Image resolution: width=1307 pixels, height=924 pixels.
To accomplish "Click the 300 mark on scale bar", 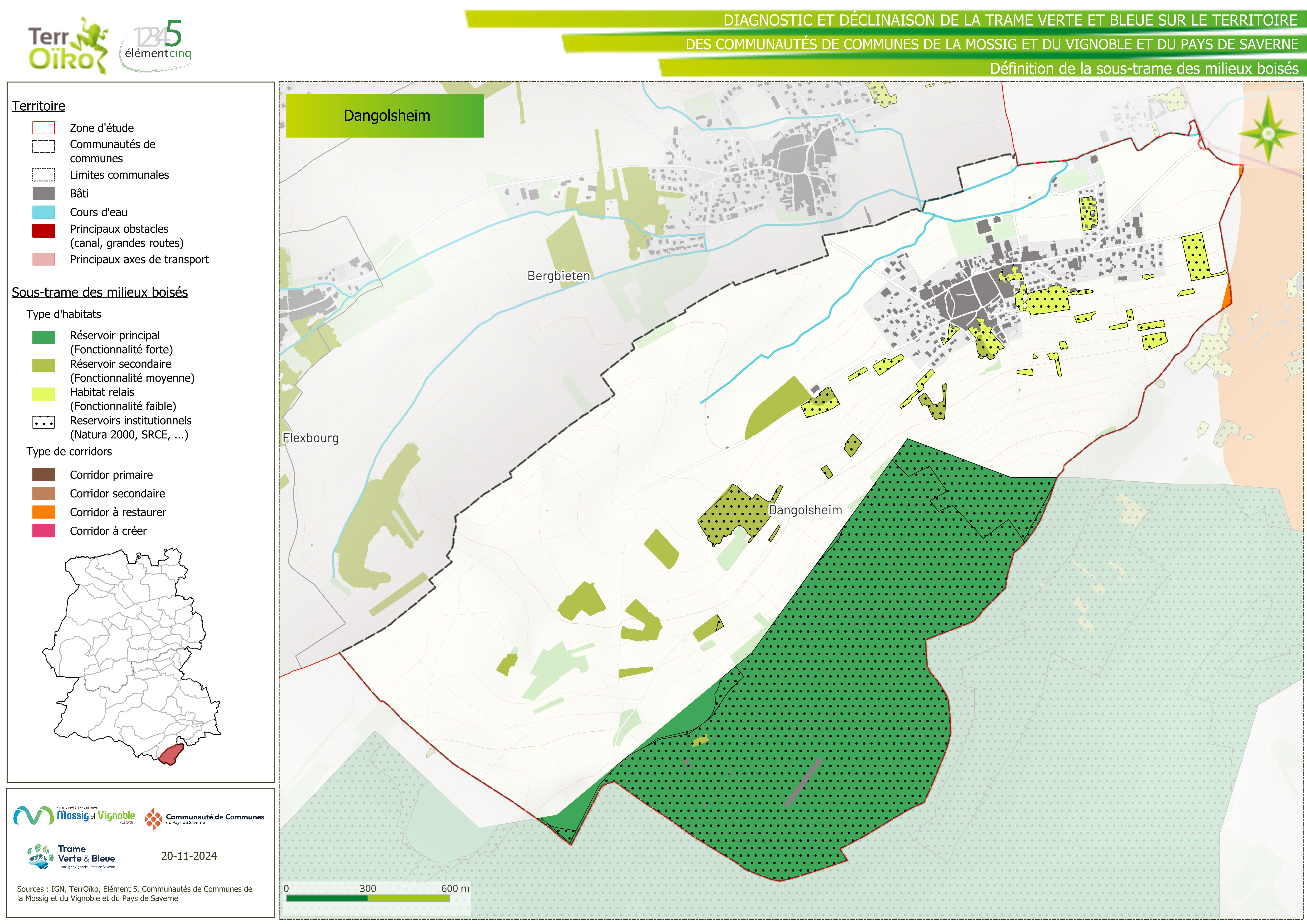I will pos(368,889).
